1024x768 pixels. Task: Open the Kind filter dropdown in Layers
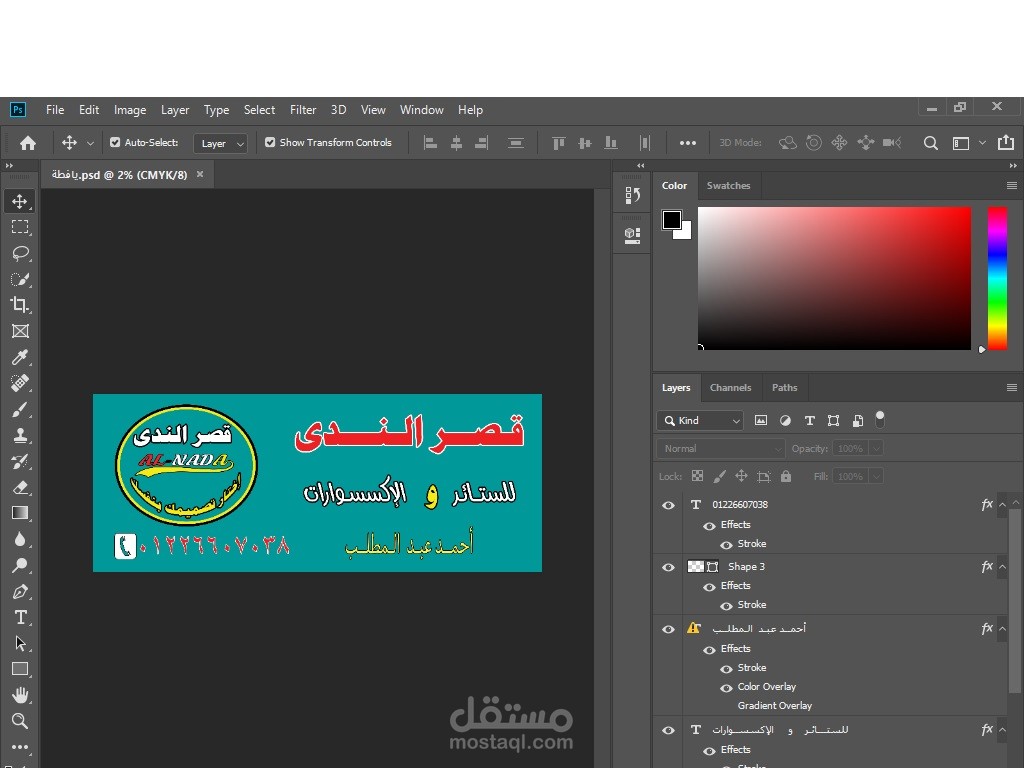pyautogui.click(x=700, y=421)
